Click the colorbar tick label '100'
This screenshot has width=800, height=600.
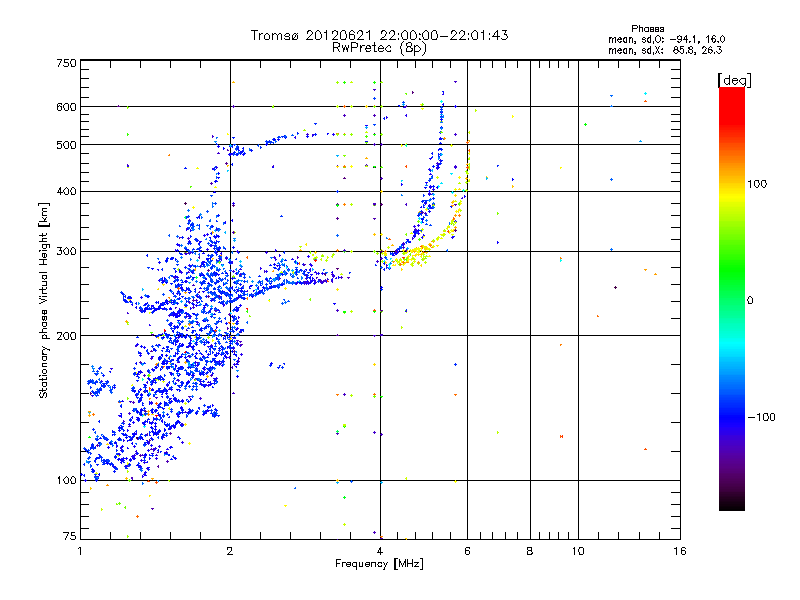point(757,184)
